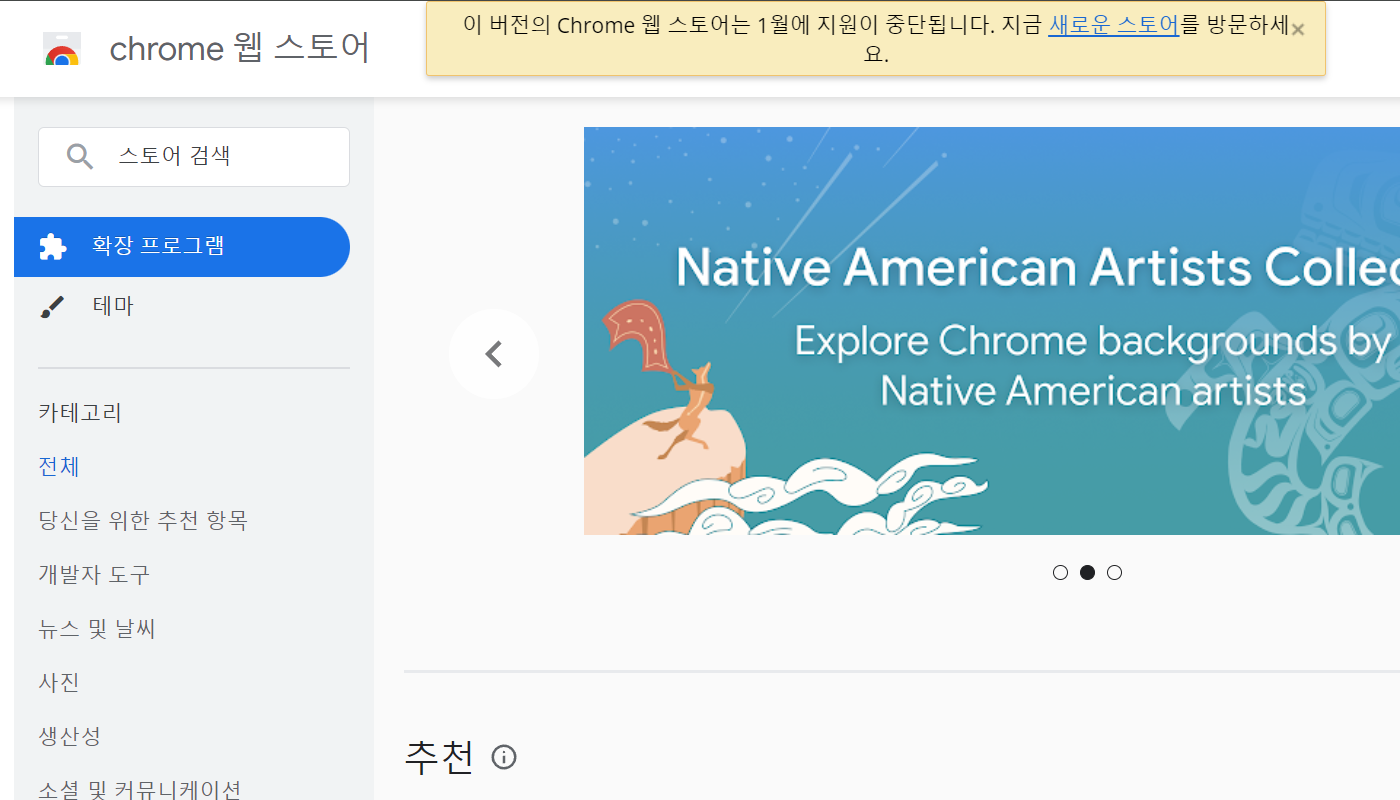The image size is (1400, 800).
Task: Open the 새로운 스토어 link
Action: click(x=1114, y=25)
